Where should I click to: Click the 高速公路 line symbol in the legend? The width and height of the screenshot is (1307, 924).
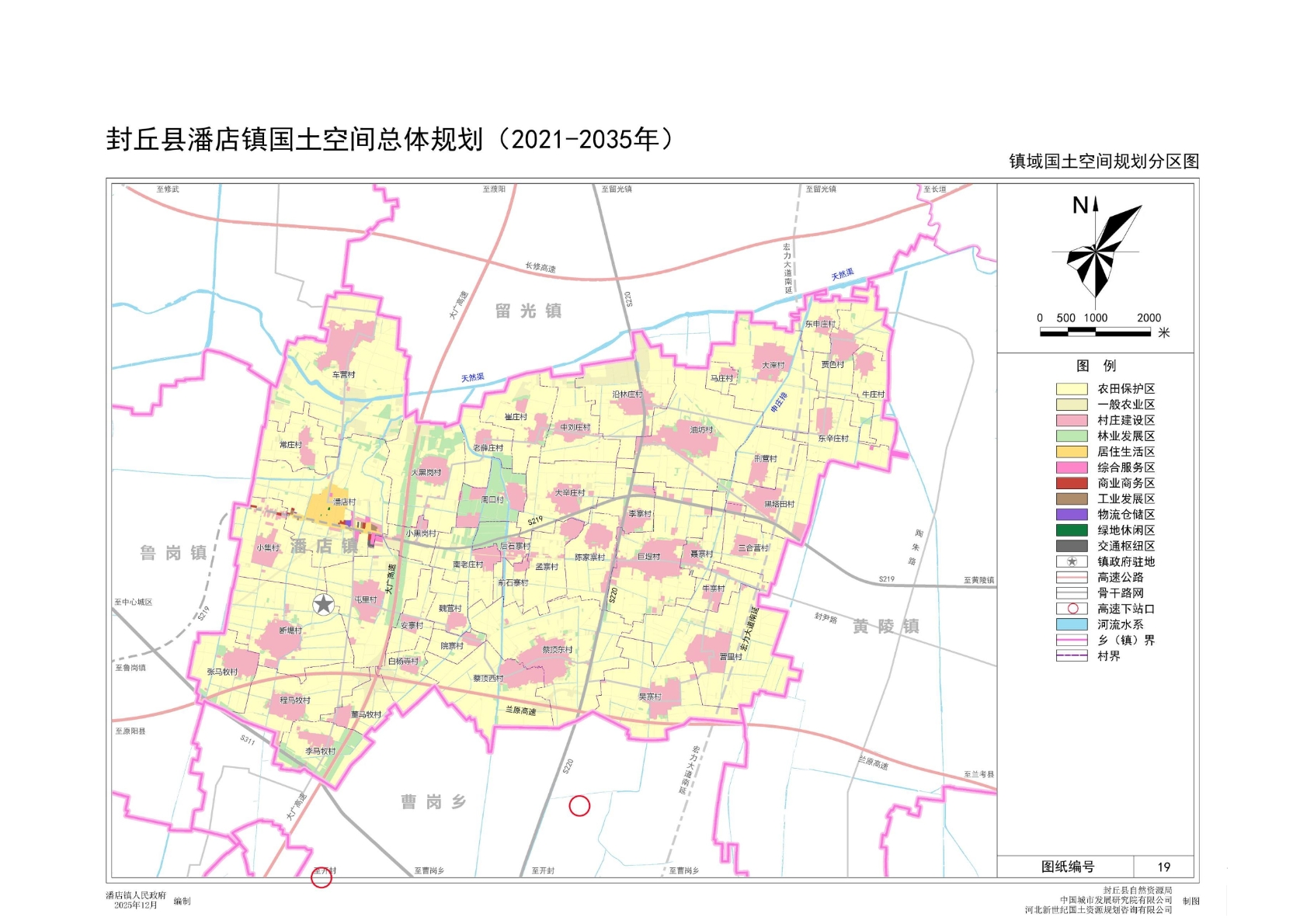pyautogui.click(x=1072, y=577)
